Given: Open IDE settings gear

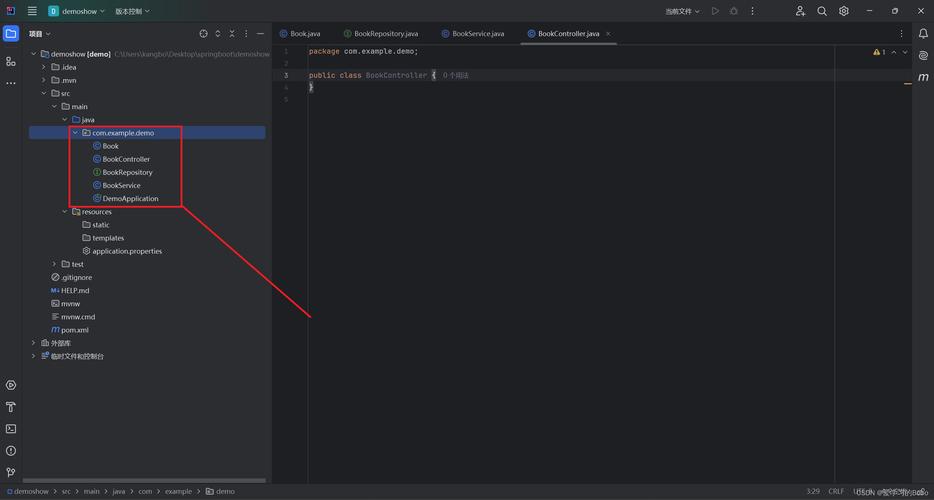Looking at the screenshot, I should pos(843,11).
